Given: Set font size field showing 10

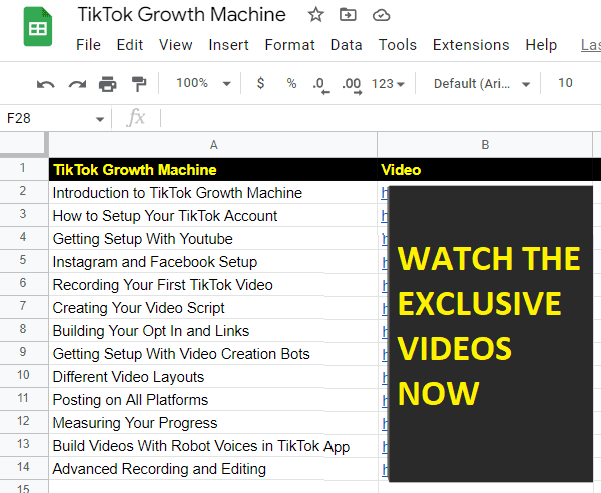Looking at the screenshot, I should pos(565,83).
